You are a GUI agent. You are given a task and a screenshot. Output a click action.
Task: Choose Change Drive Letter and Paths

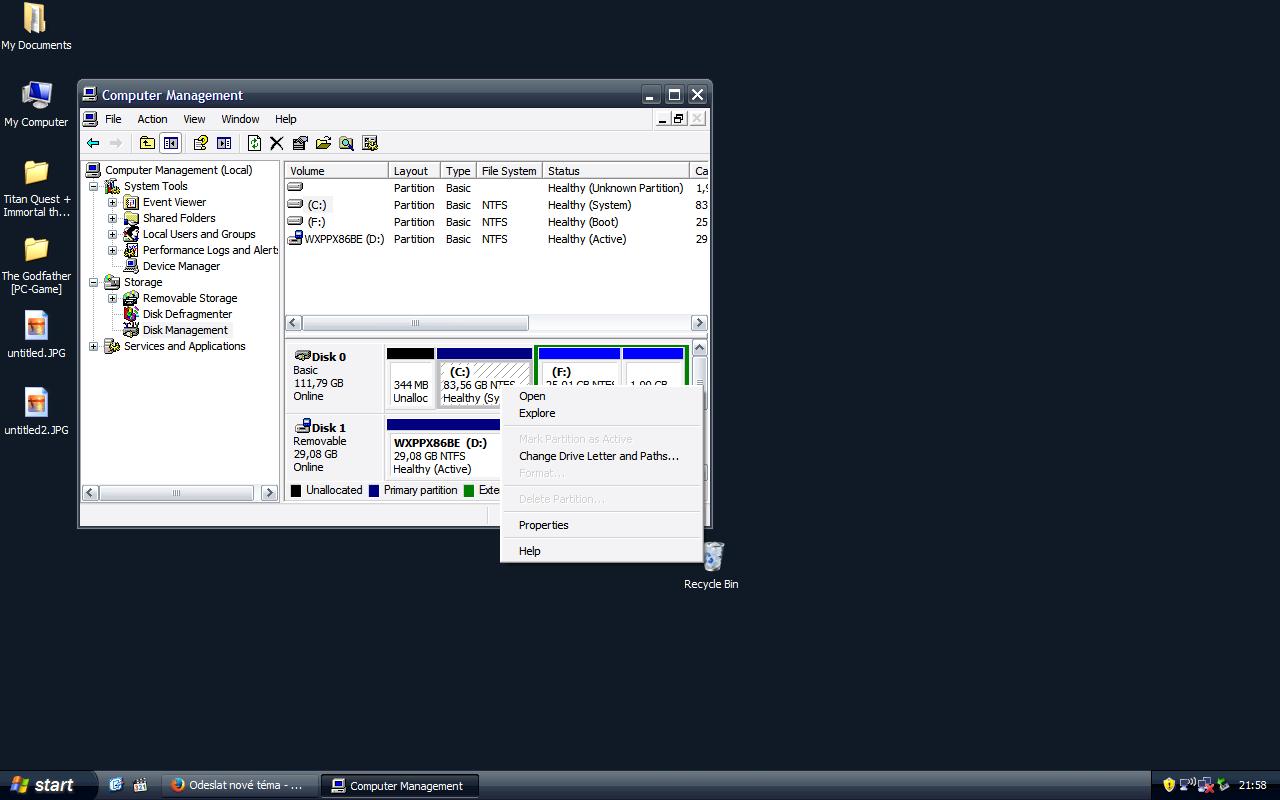598,456
